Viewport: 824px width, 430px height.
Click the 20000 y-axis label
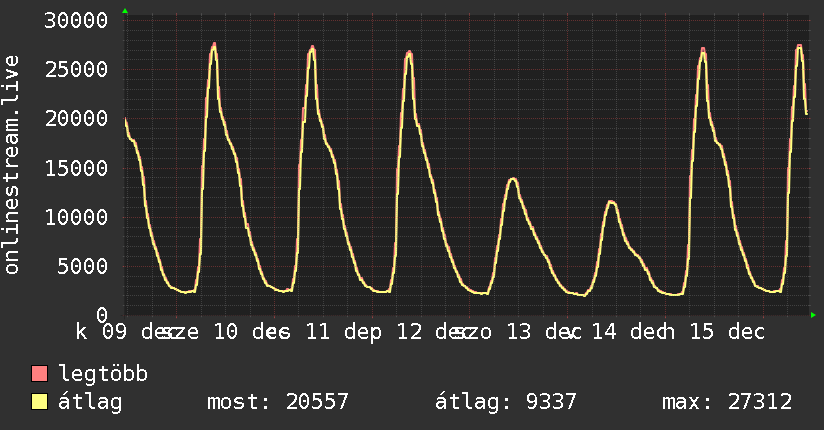coord(76,119)
